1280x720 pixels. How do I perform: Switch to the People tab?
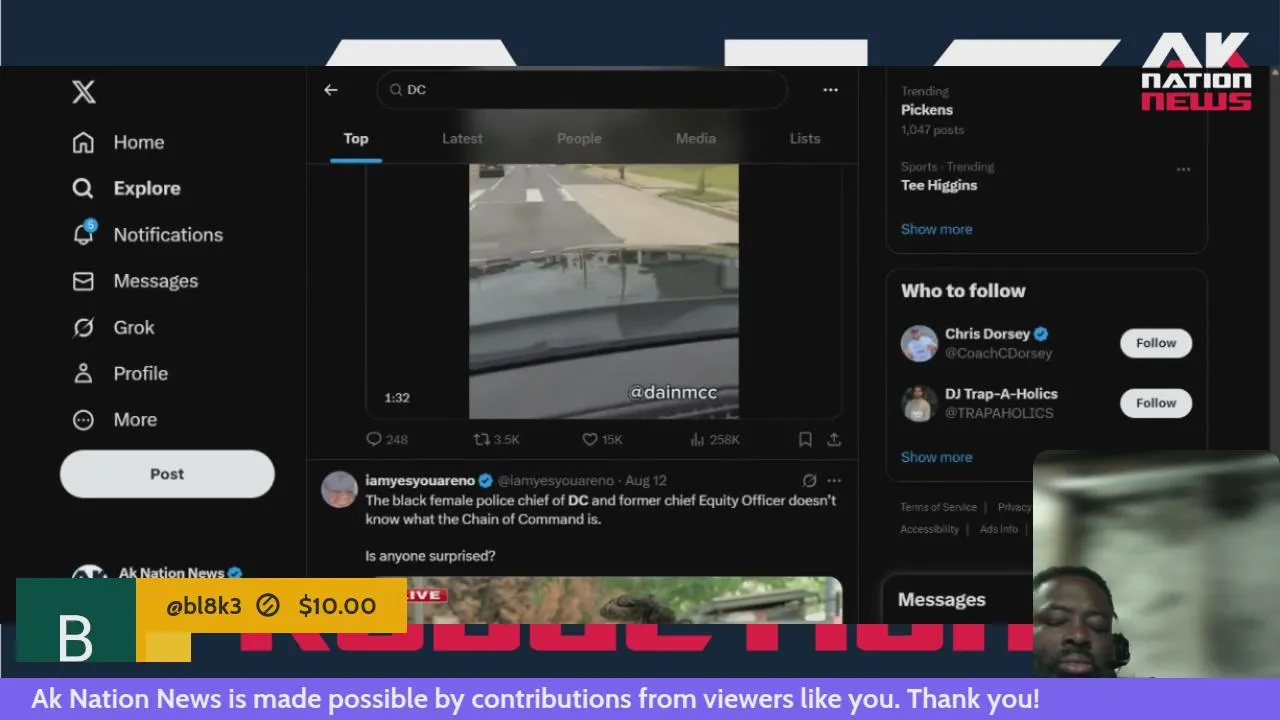click(x=579, y=139)
